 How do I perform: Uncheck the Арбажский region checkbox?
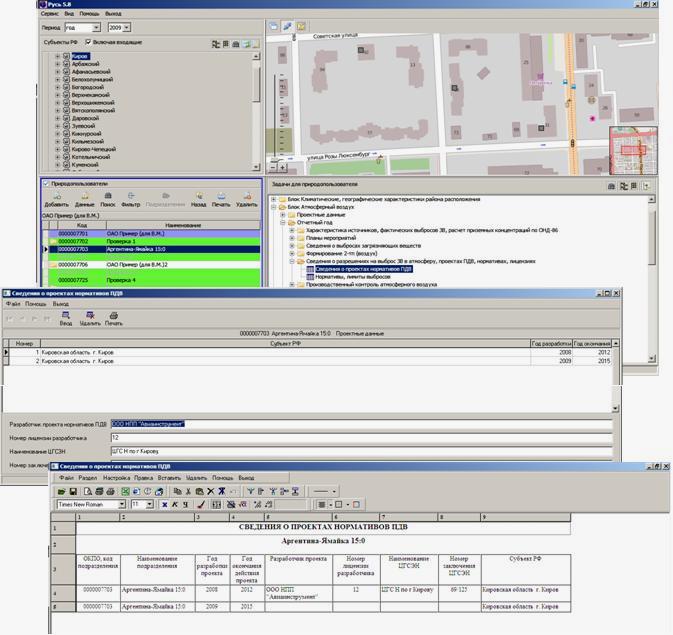point(67,65)
